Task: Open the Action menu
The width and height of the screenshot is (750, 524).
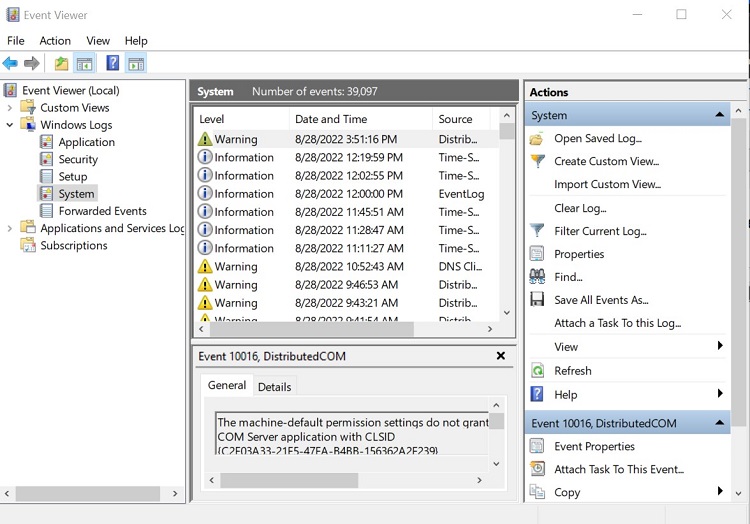Action: click(55, 41)
